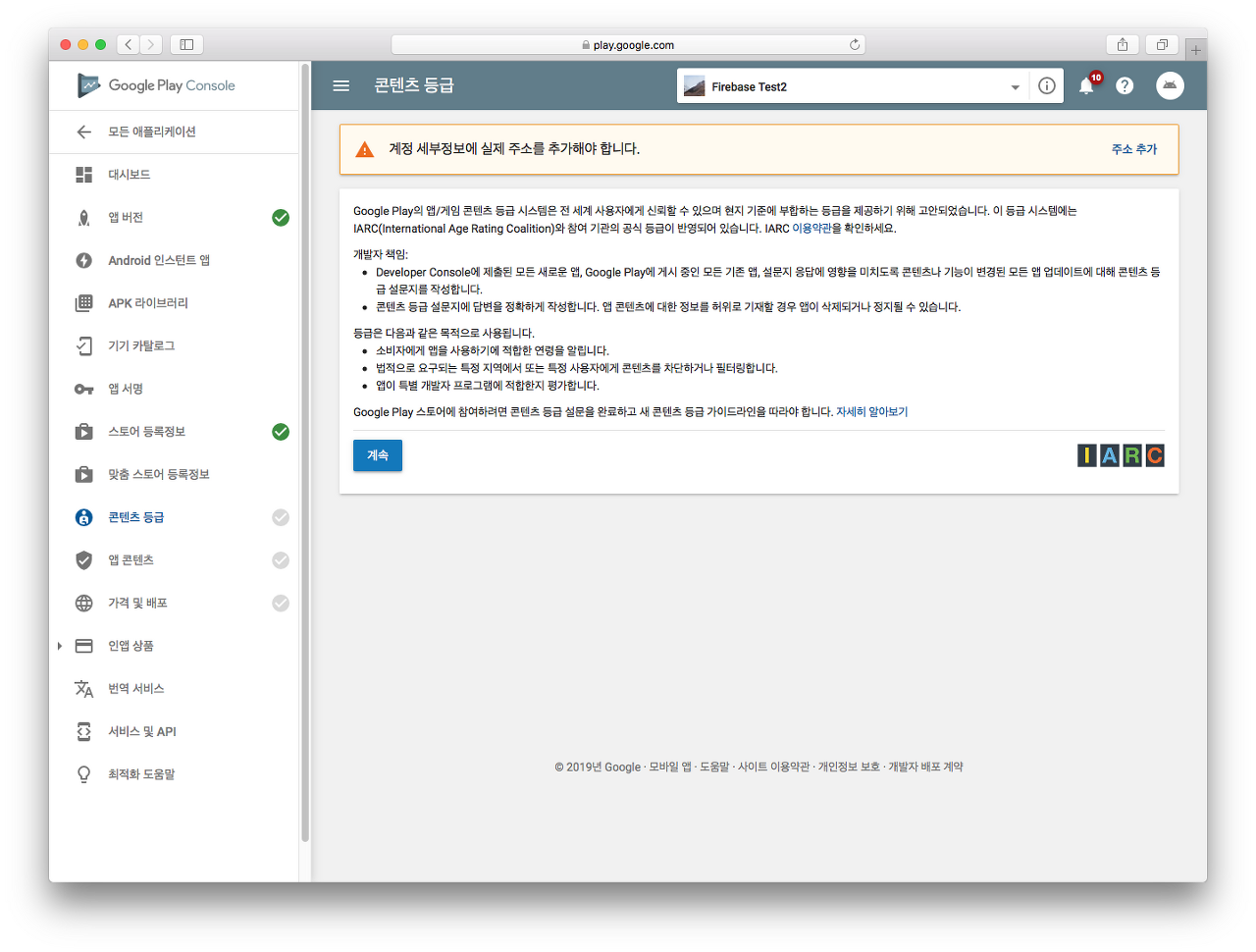Screen dimensions: 1256x952
Task: Select 앱 서명 in the sidebar
Action: click(x=126, y=389)
